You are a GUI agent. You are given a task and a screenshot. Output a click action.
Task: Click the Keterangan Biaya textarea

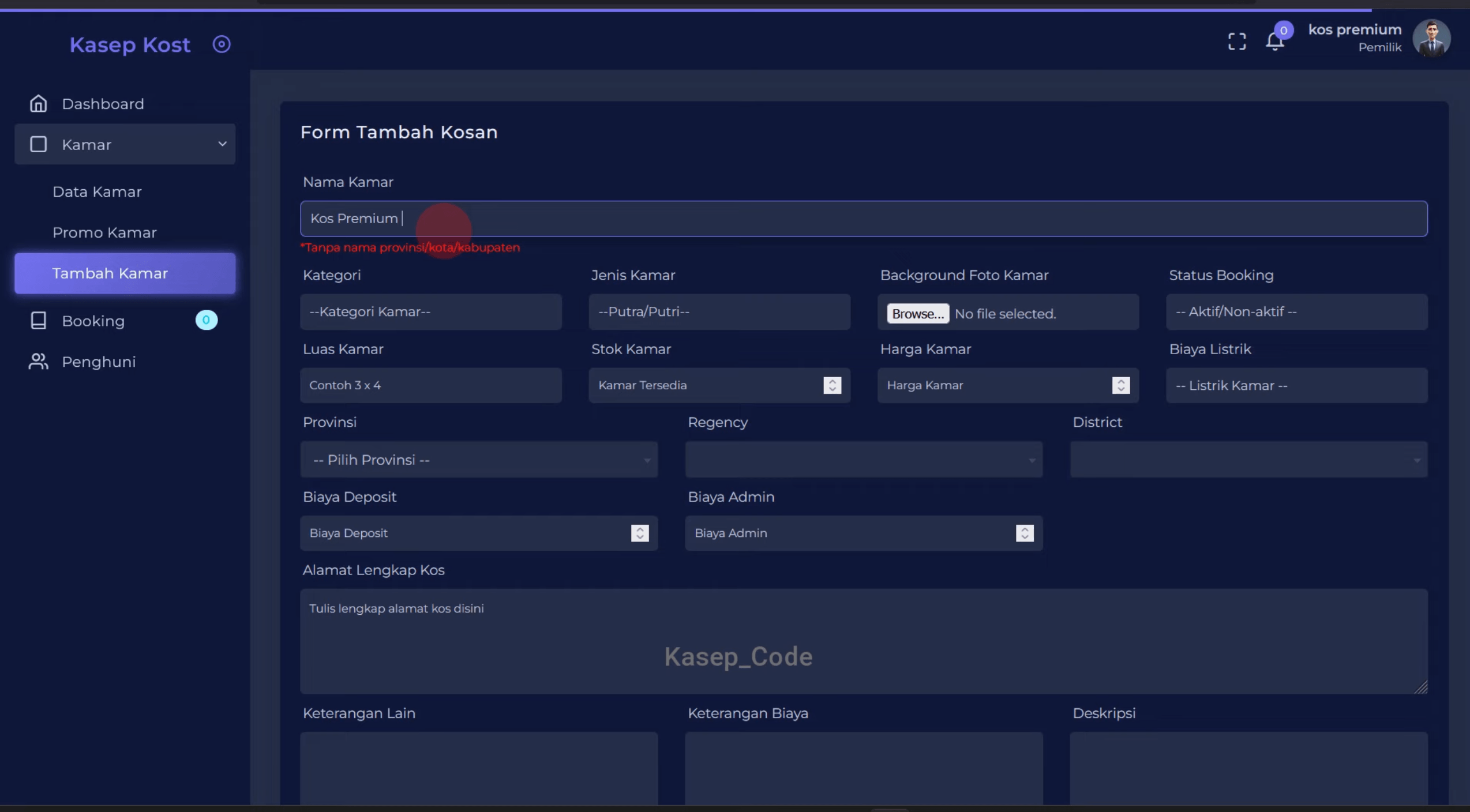point(864,769)
